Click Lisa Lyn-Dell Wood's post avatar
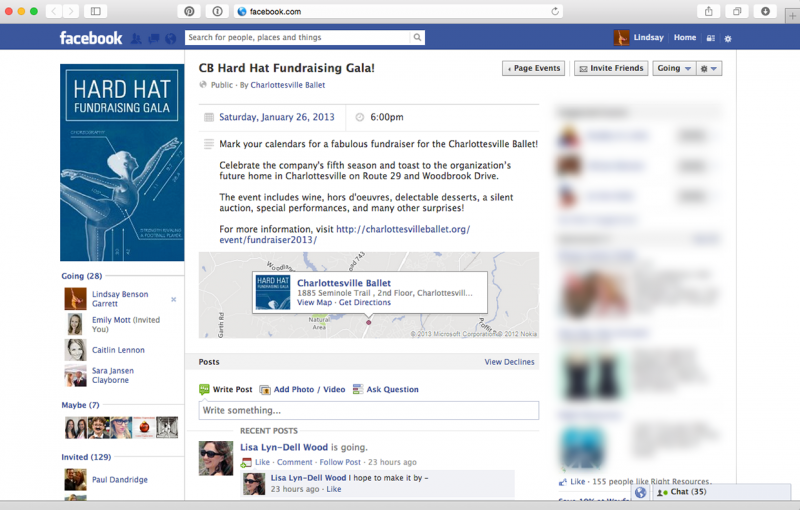This screenshot has width=800, height=510. coord(216,458)
